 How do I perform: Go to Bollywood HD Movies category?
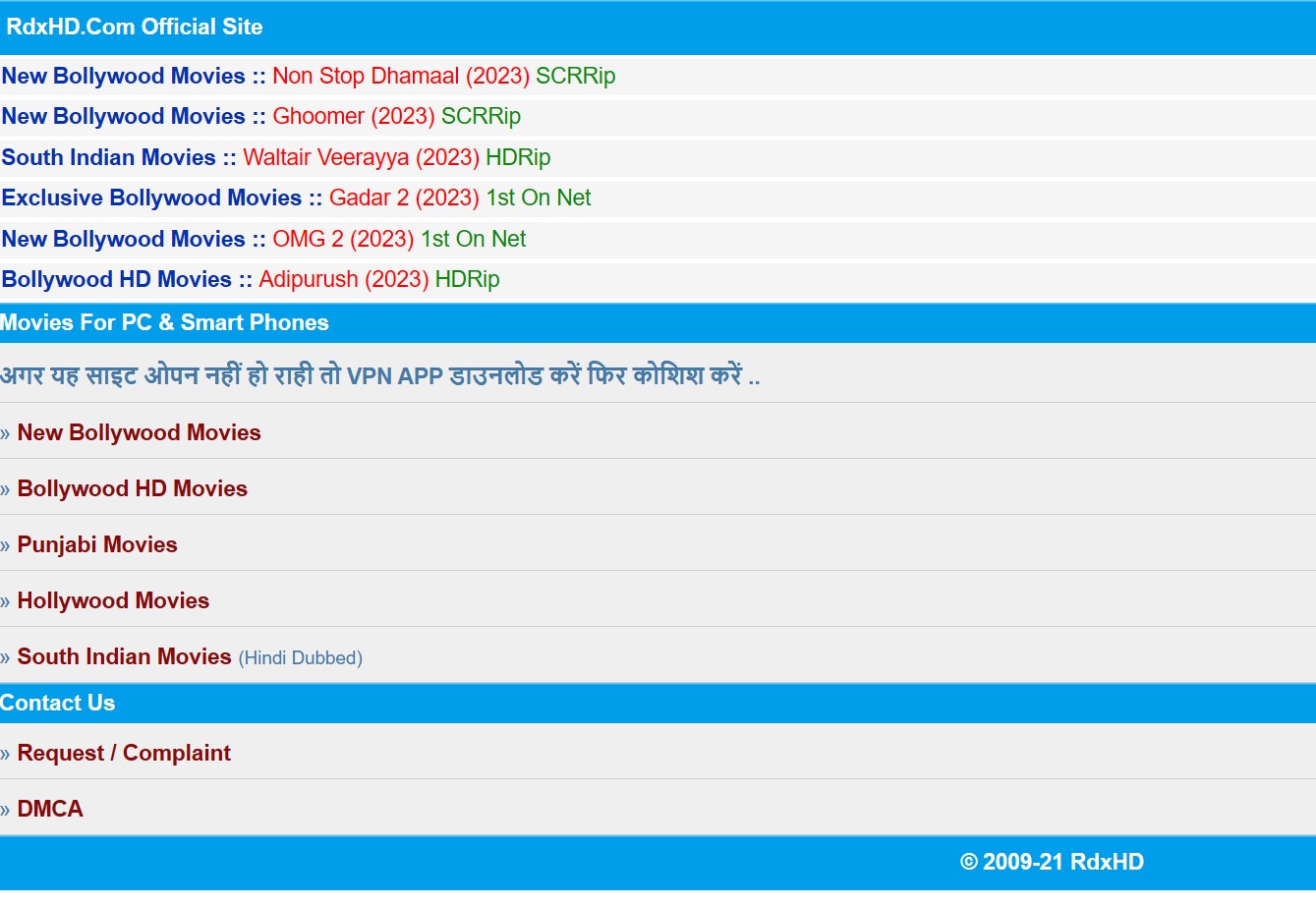133,488
